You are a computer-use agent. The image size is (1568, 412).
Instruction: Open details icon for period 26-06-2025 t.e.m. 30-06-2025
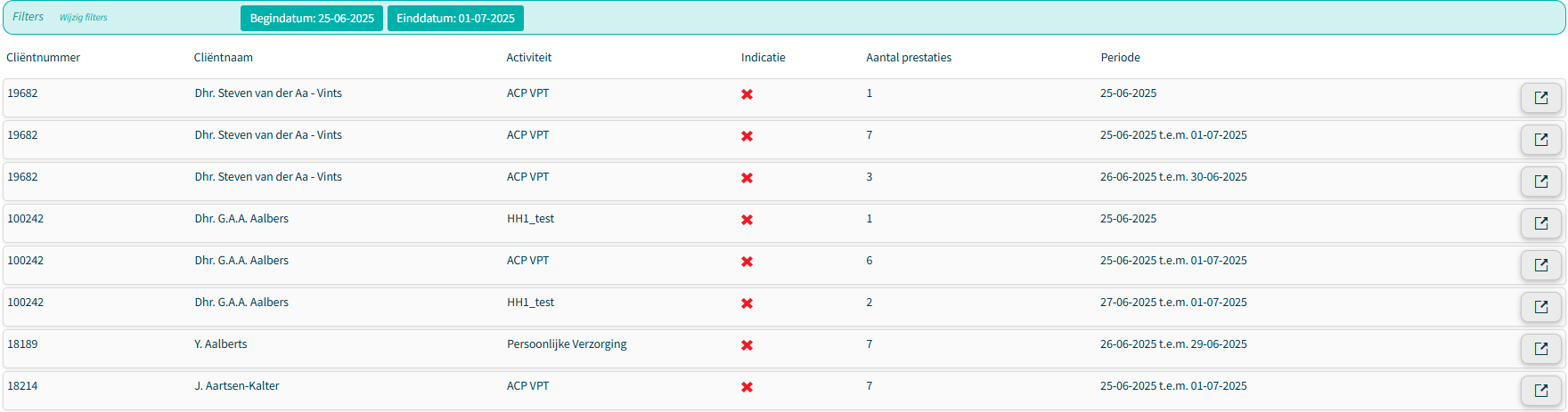(1540, 182)
